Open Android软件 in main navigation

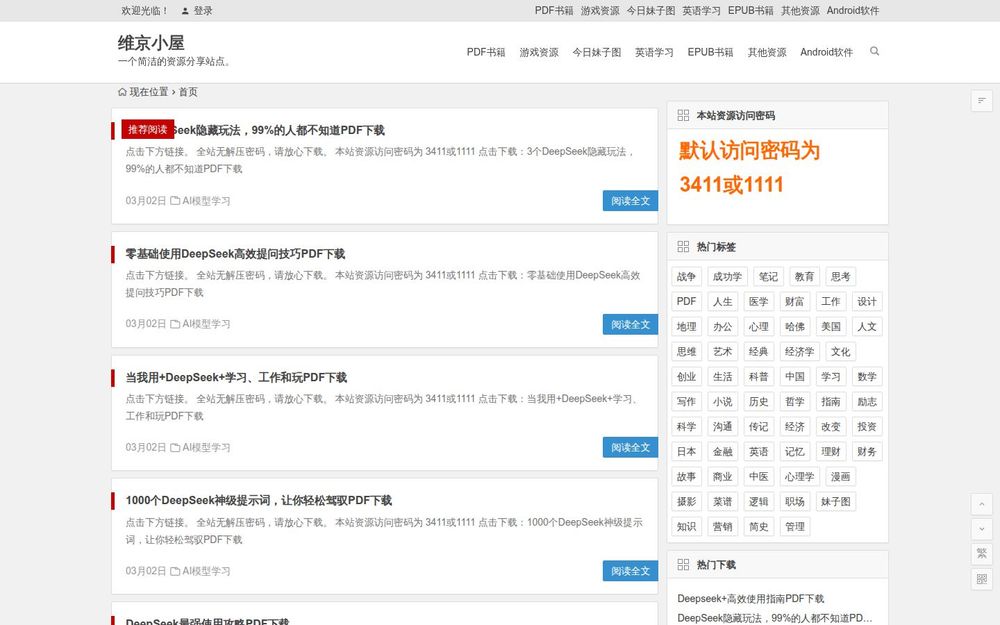tap(827, 52)
